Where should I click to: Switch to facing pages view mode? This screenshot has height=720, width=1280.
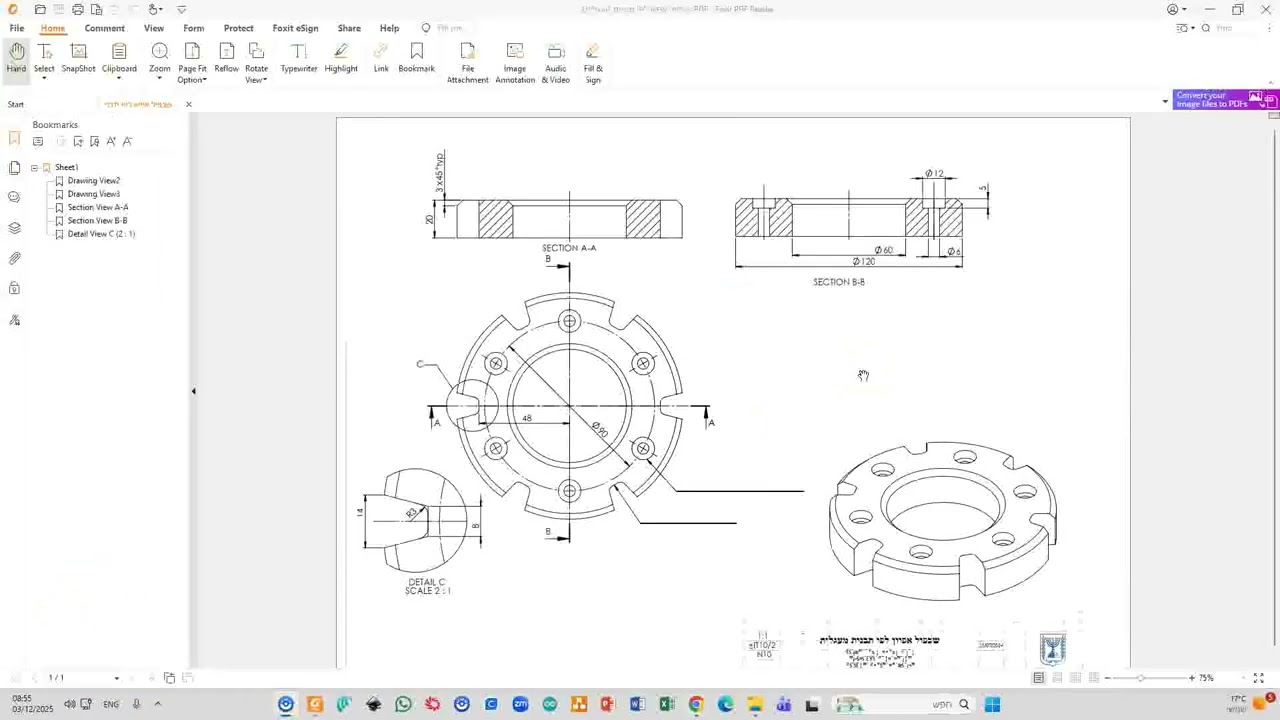(x=1076, y=678)
